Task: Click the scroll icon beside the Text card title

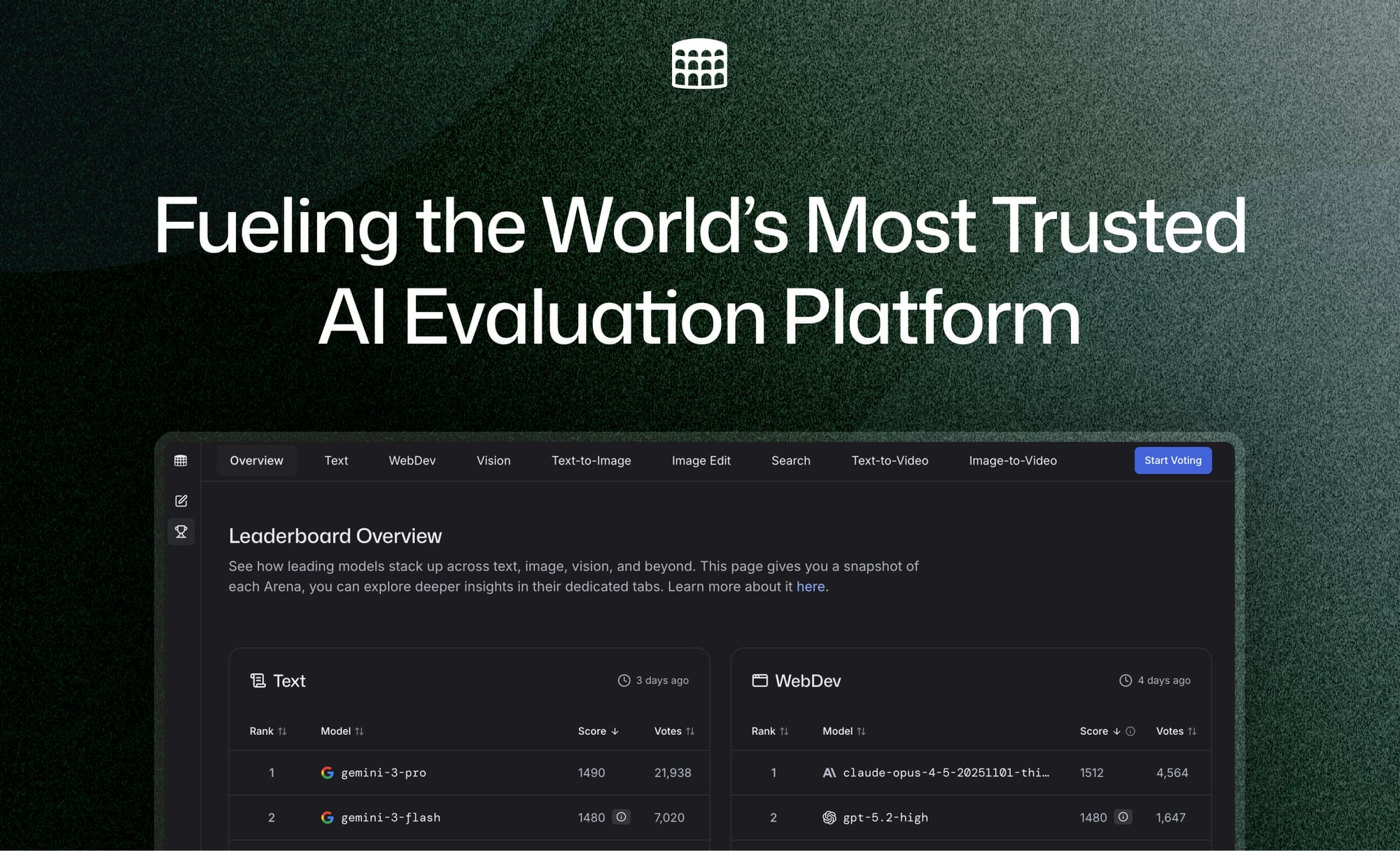Action: (256, 680)
